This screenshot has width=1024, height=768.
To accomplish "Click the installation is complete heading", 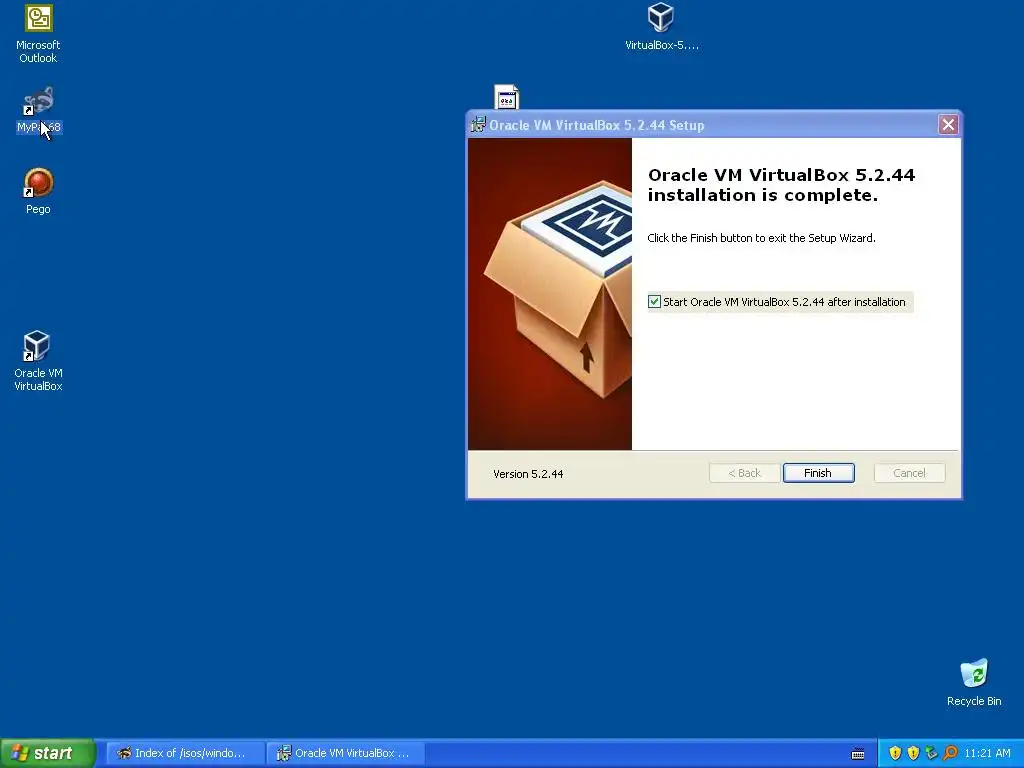I will point(781,185).
